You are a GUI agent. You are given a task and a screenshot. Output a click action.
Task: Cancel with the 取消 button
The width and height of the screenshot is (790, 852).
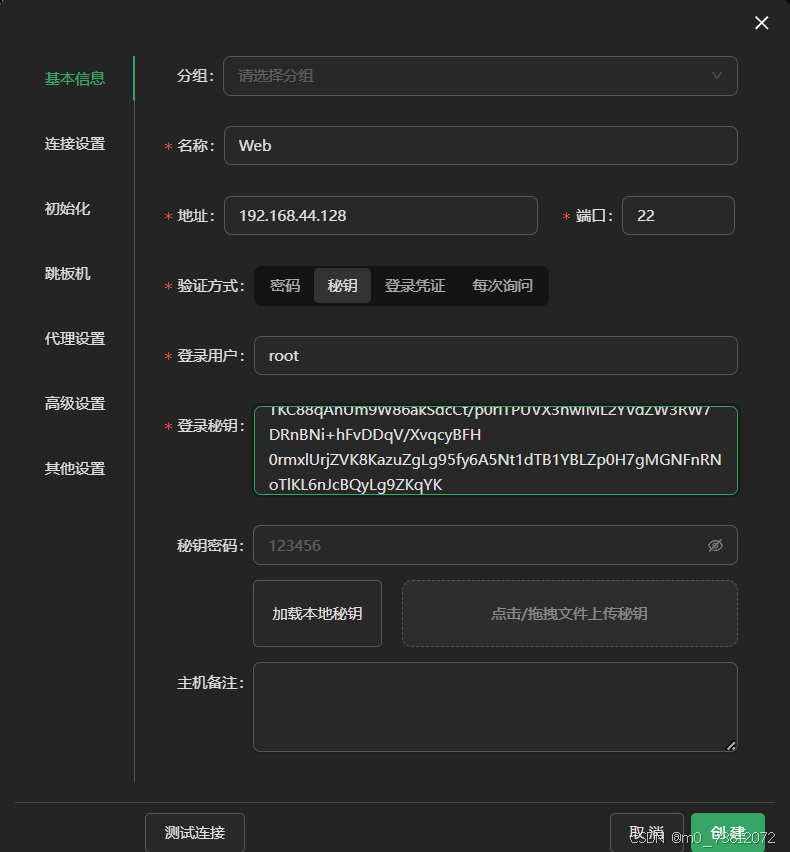coord(647,832)
